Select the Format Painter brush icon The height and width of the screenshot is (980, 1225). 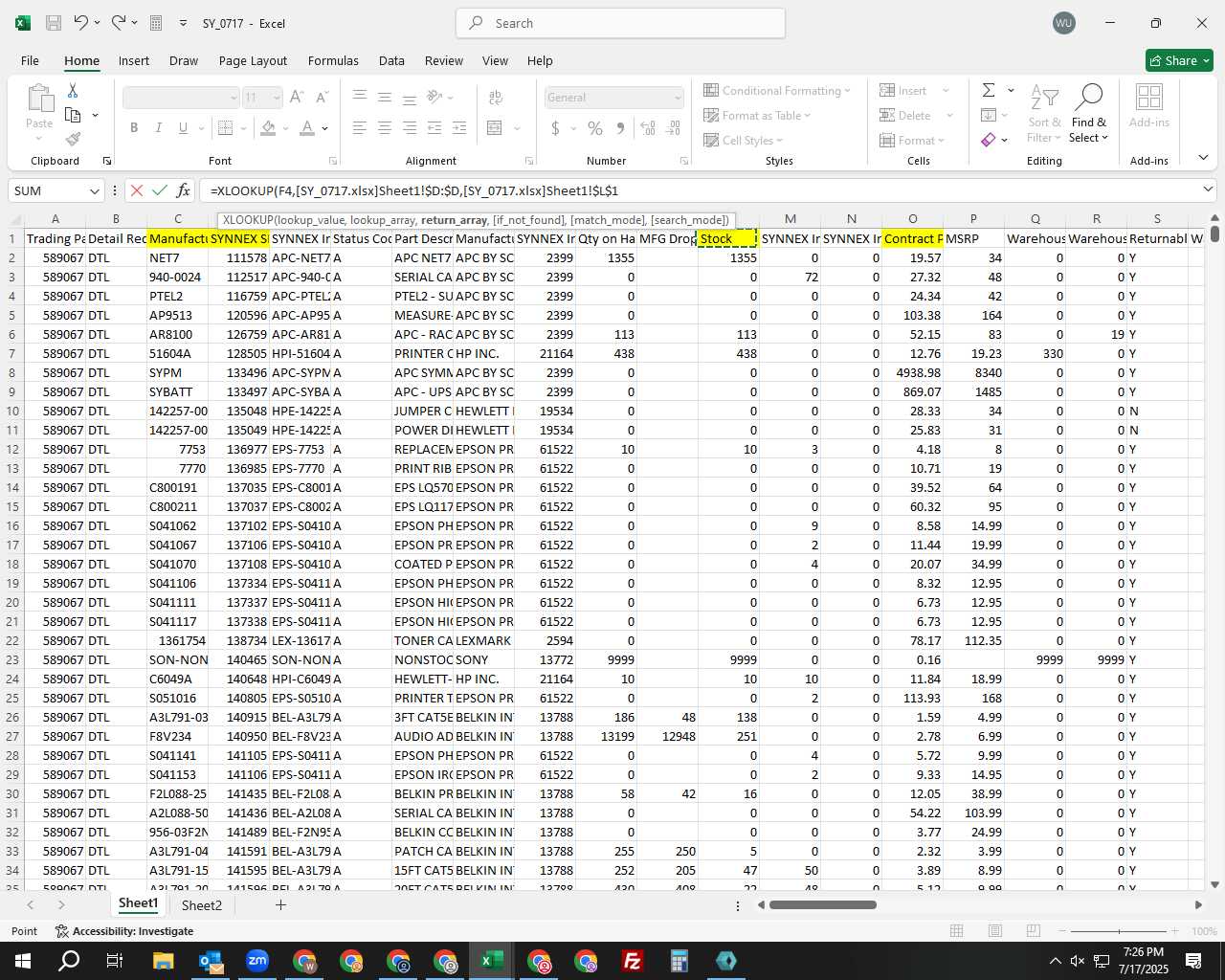[x=73, y=140]
